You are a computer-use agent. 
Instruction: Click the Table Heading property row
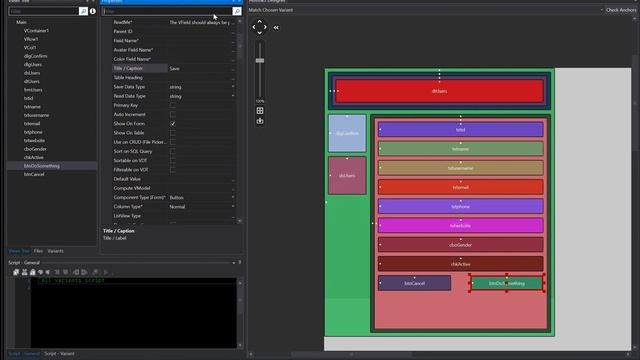(174, 78)
